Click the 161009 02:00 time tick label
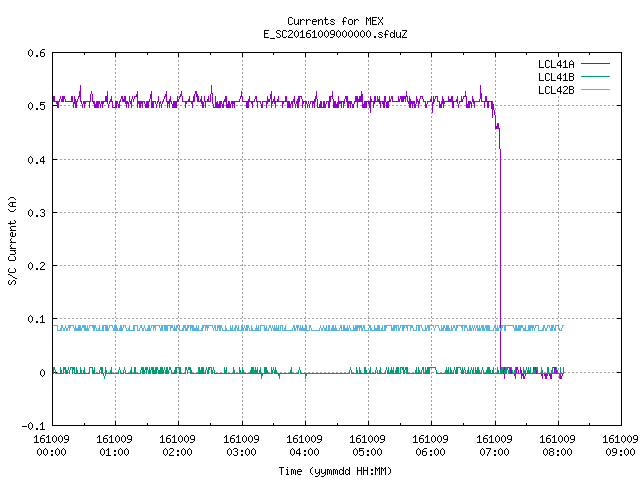This screenshot has width=640, height=480. pos(177,446)
